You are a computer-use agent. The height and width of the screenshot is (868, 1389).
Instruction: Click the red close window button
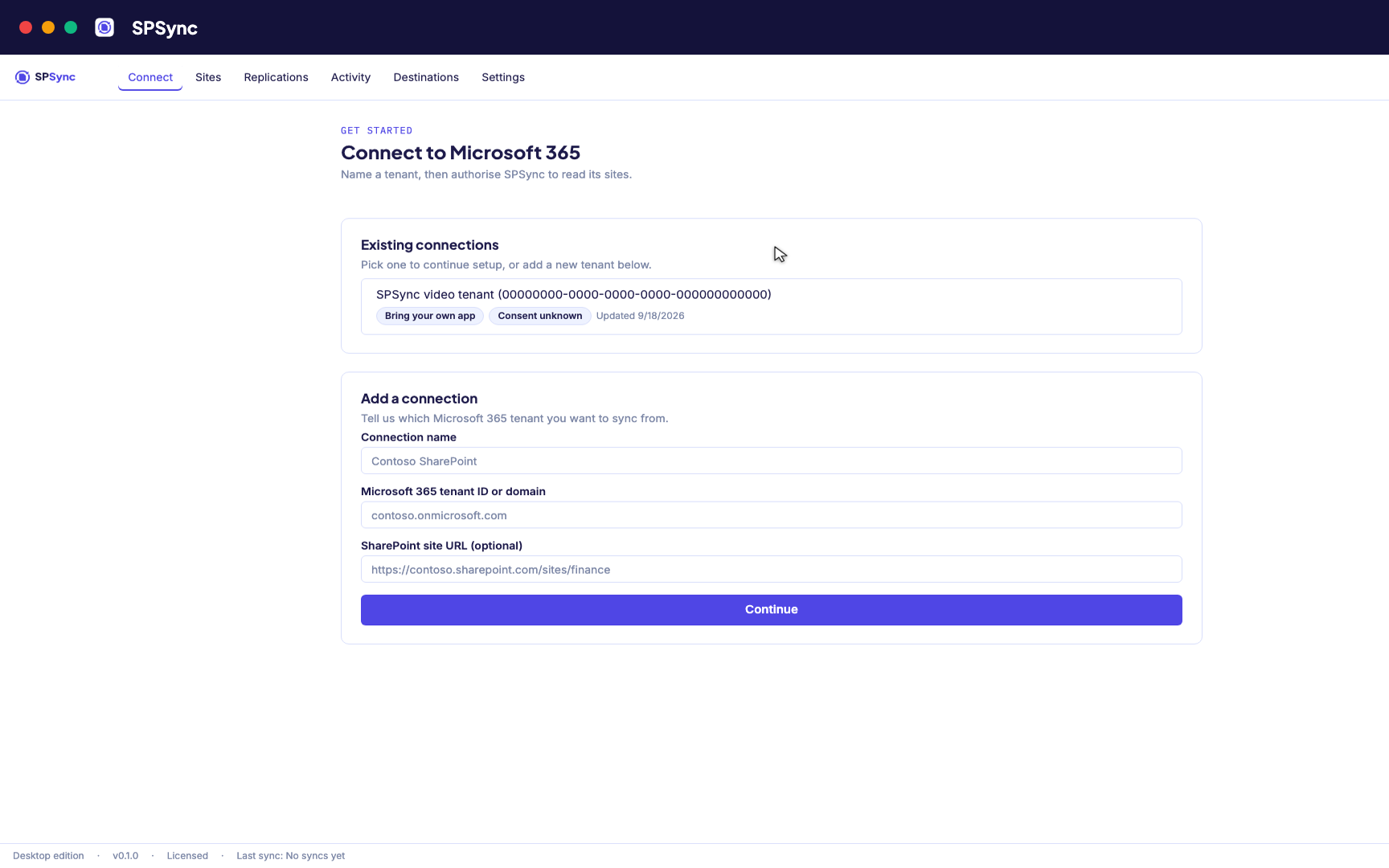click(26, 27)
